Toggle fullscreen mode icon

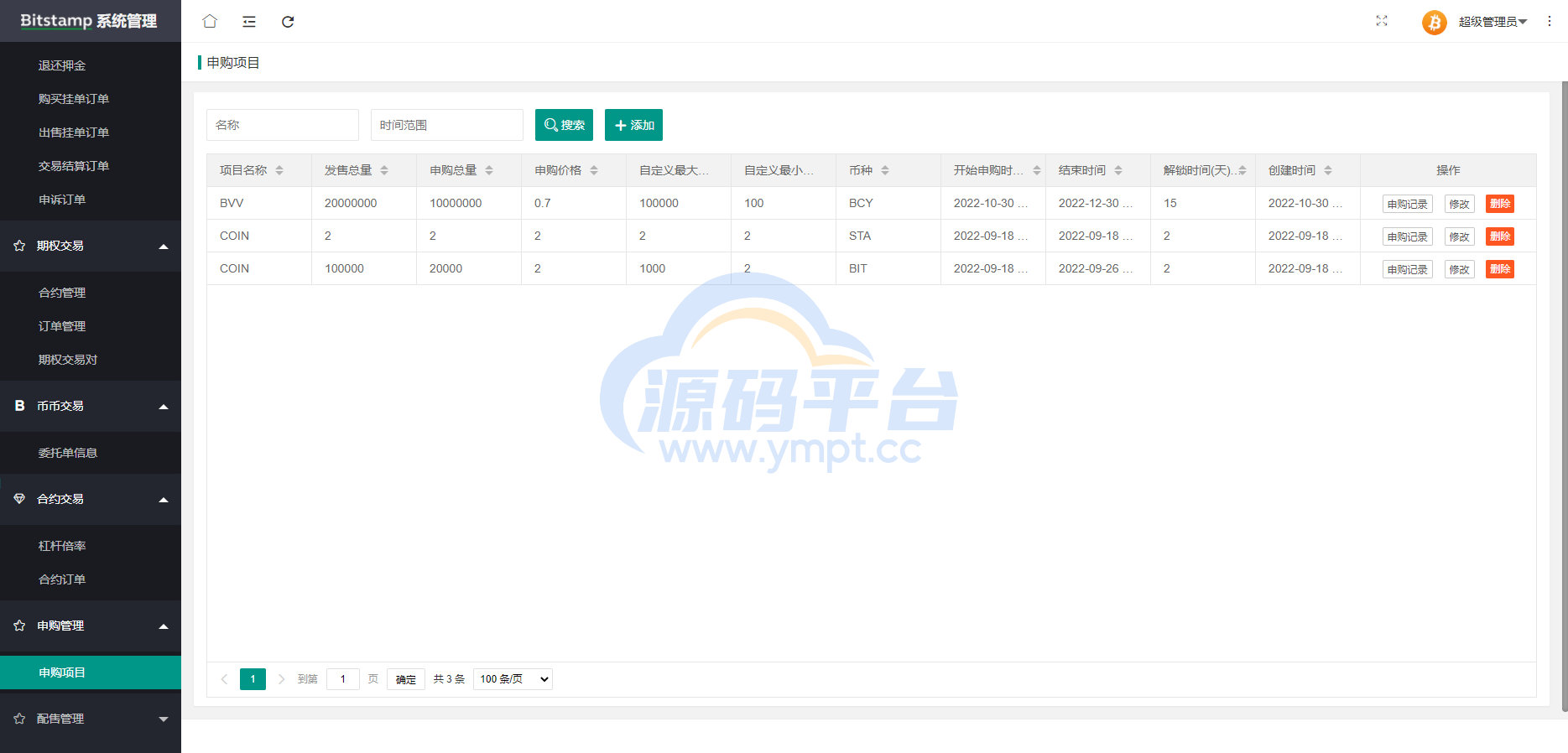pyautogui.click(x=1382, y=21)
